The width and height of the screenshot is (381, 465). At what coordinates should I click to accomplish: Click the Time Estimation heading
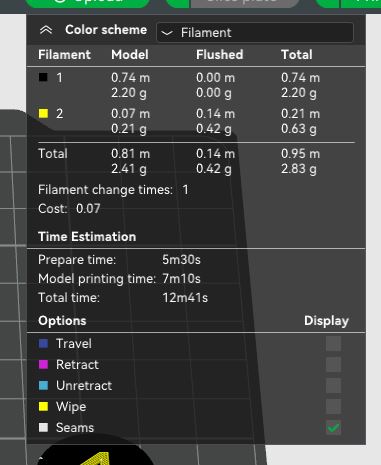87,237
